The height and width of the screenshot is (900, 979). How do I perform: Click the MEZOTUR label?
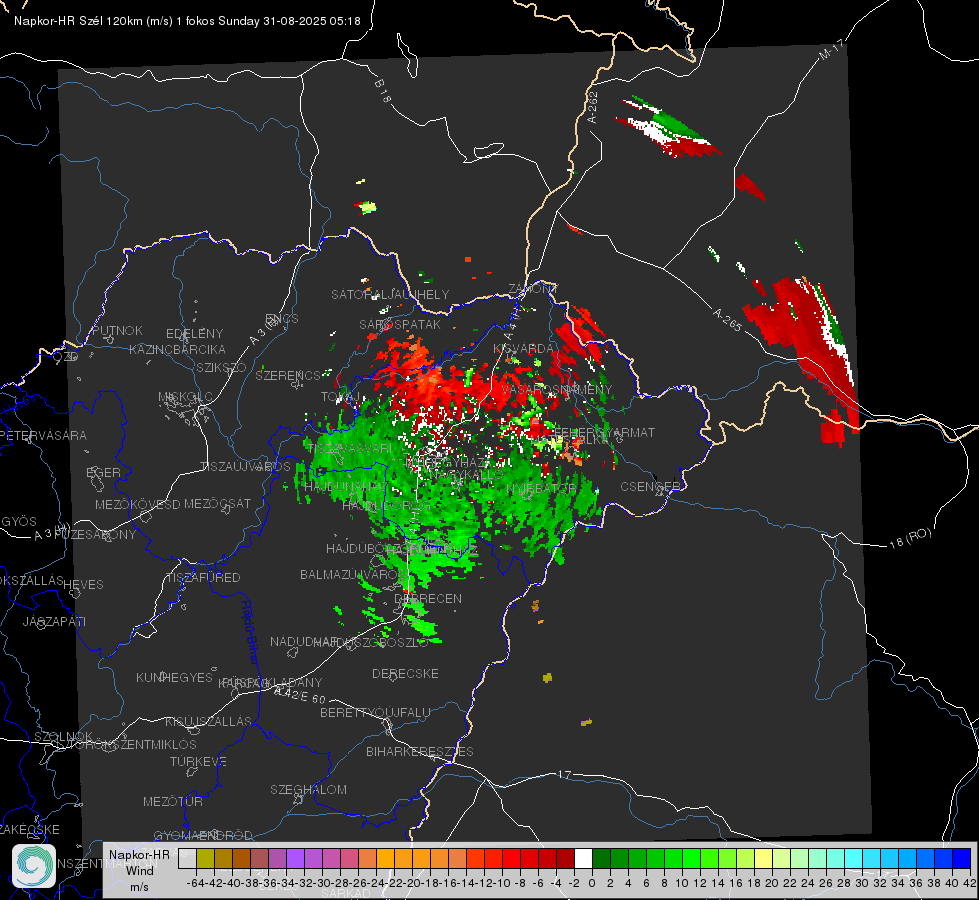(173, 801)
